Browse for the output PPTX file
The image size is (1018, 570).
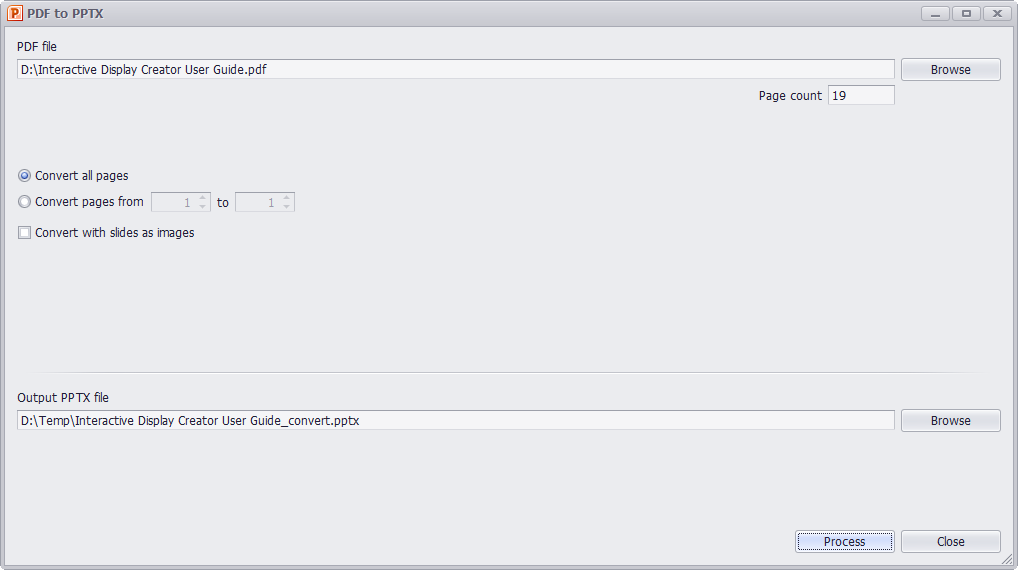pos(950,421)
